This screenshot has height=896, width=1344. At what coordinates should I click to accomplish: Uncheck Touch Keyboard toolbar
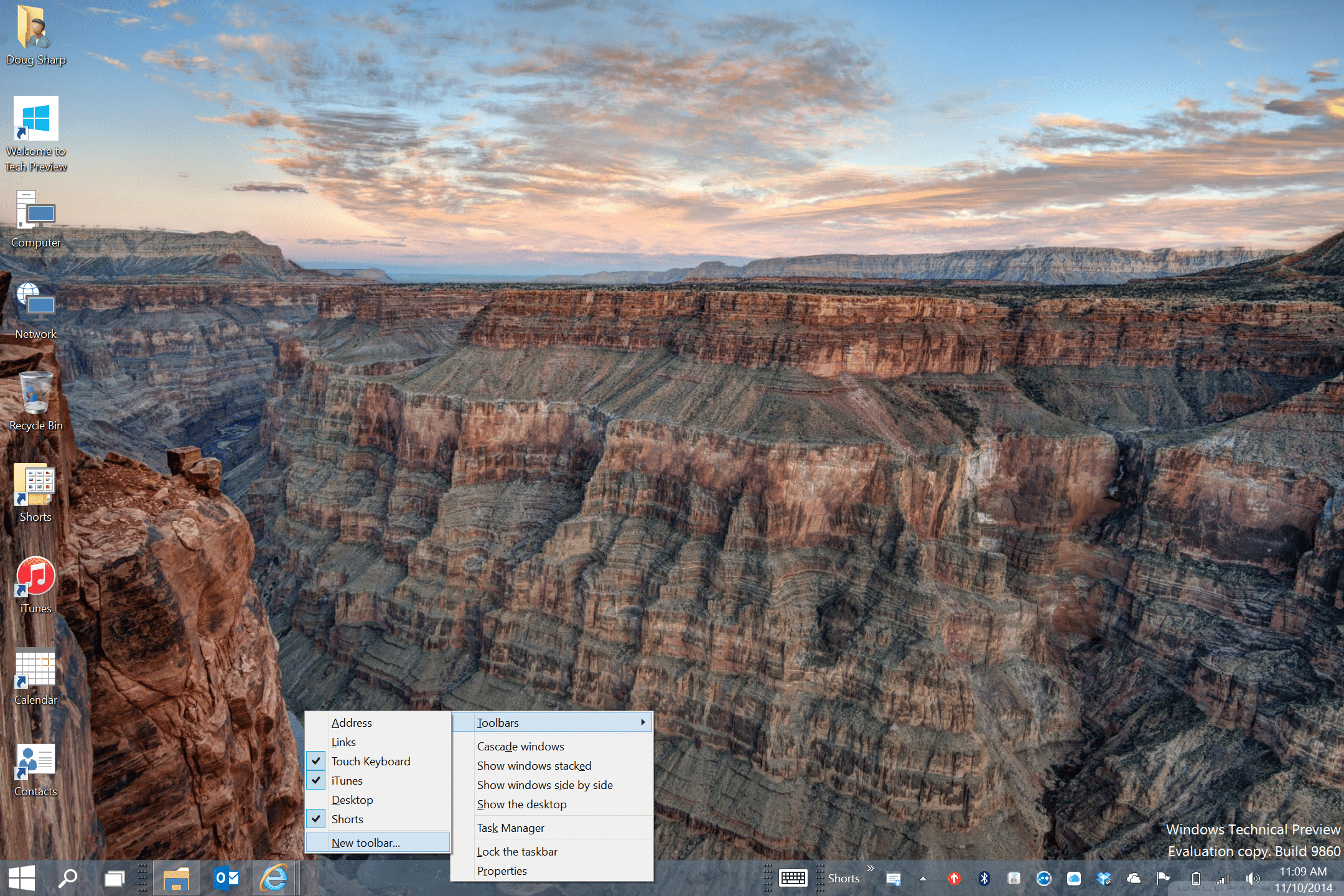pos(378,761)
